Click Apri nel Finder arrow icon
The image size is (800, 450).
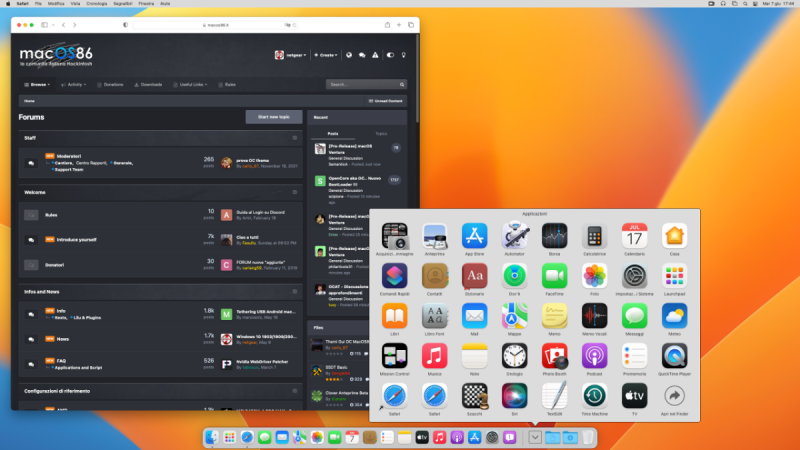pos(674,396)
